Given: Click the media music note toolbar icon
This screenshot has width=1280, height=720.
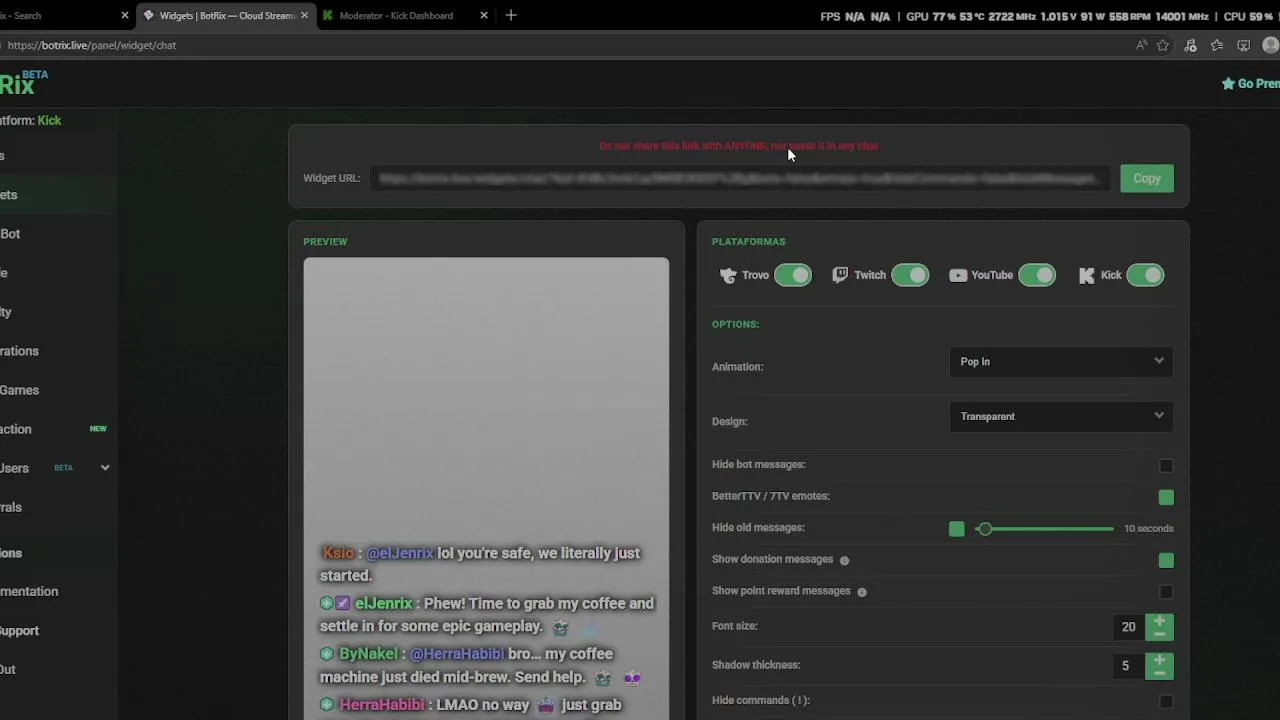Looking at the screenshot, I should pyautogui.click(x=1190, y=45).
